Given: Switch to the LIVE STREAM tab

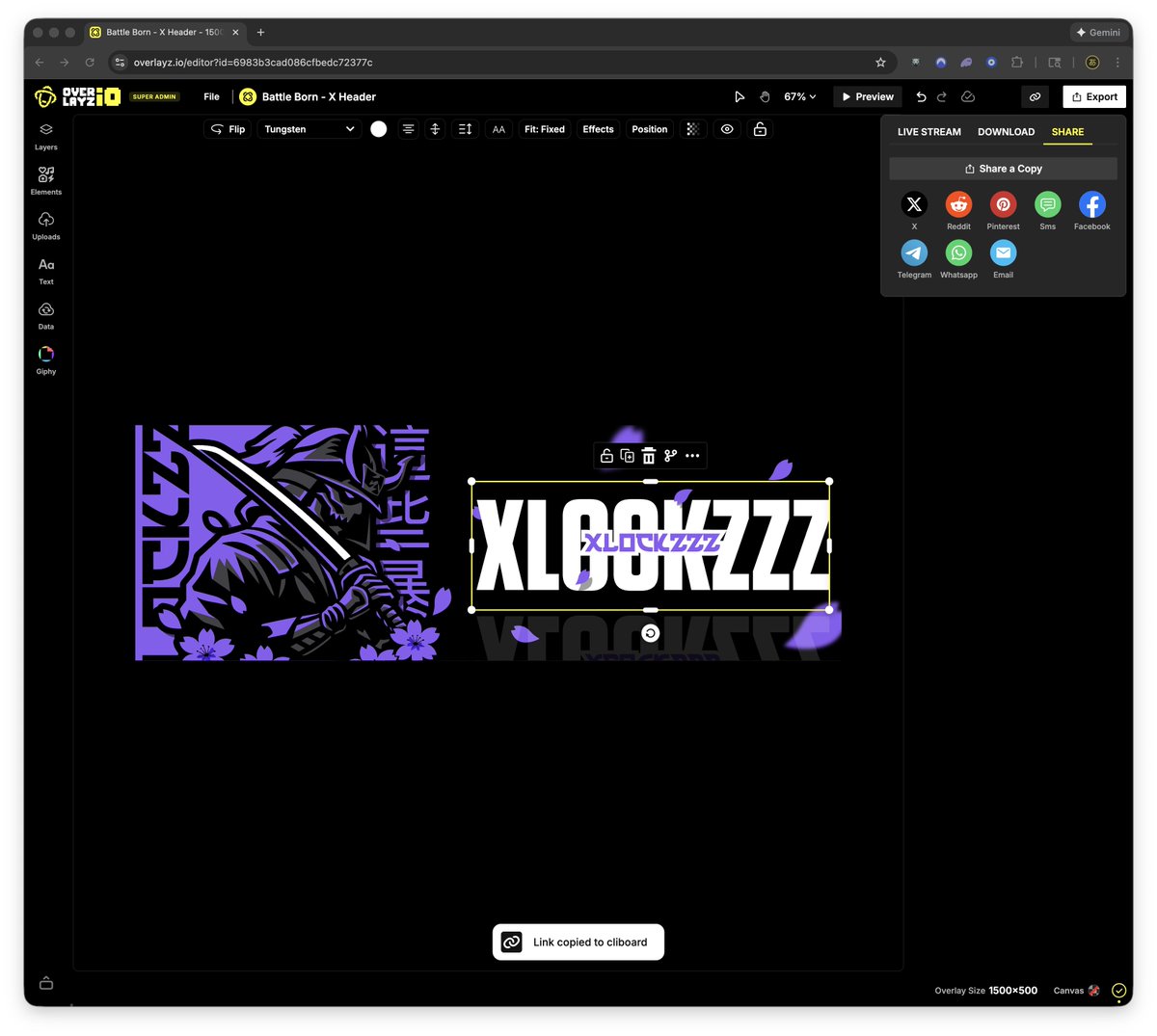Looking at the screenshot, I should pos(928,132).
